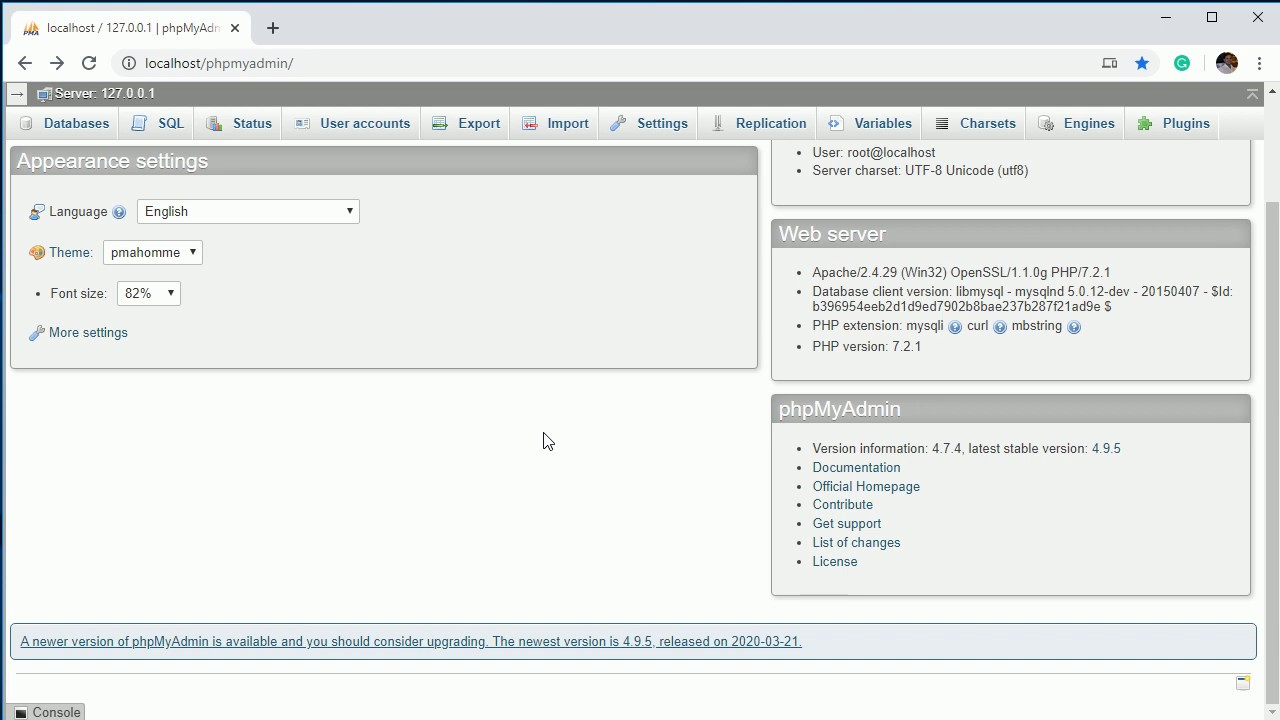Click the Plugins puzzle icon
The image size is (1280, 720).
click(1145, 124)
